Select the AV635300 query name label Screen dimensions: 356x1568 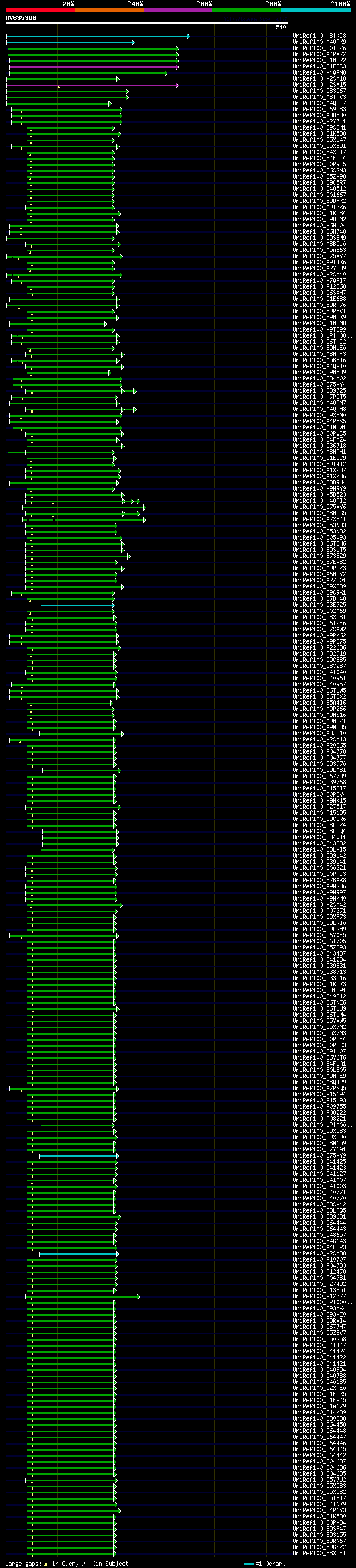click(21, 18)
